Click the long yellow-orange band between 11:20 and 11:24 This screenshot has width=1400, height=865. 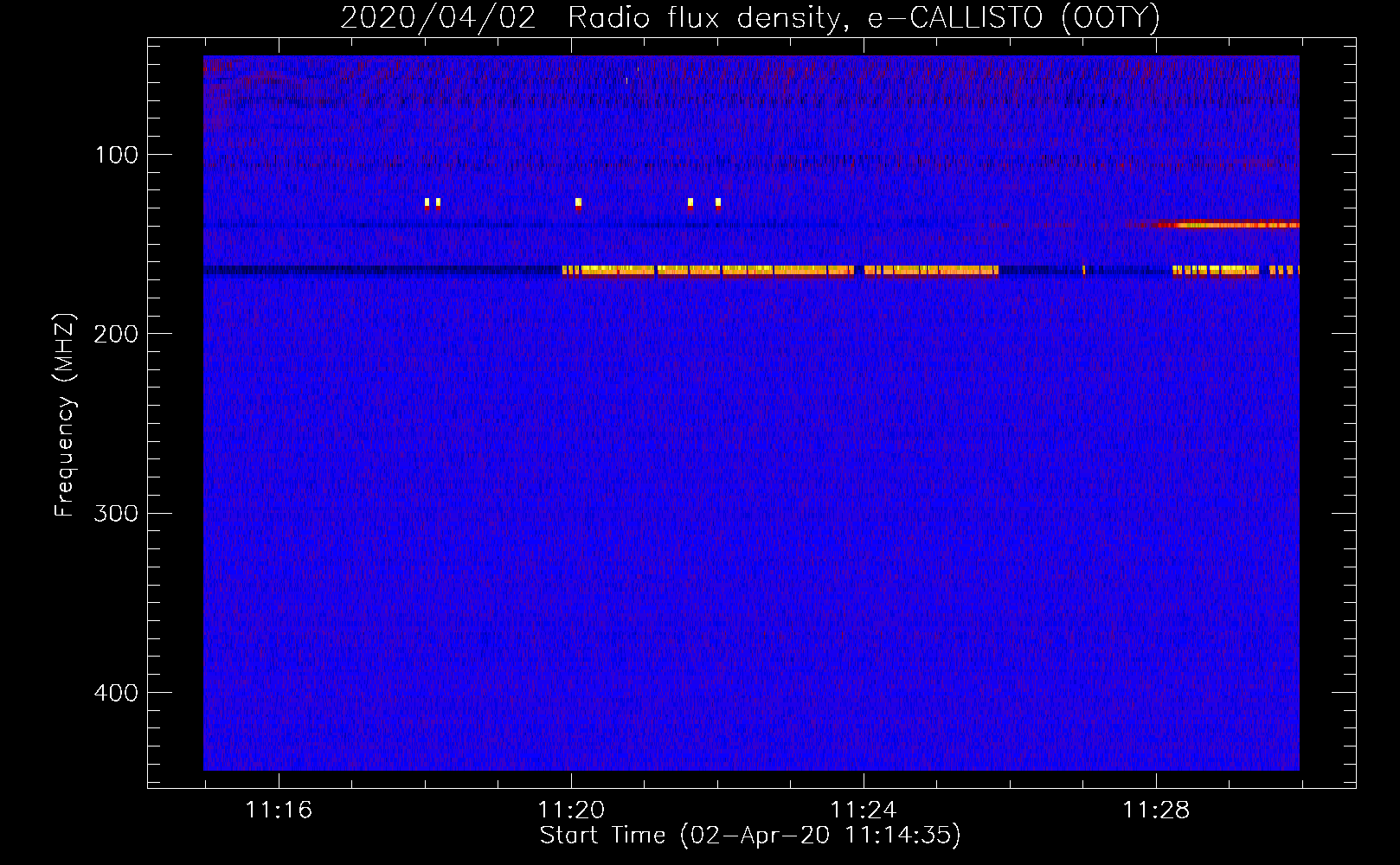pos(708,271)
